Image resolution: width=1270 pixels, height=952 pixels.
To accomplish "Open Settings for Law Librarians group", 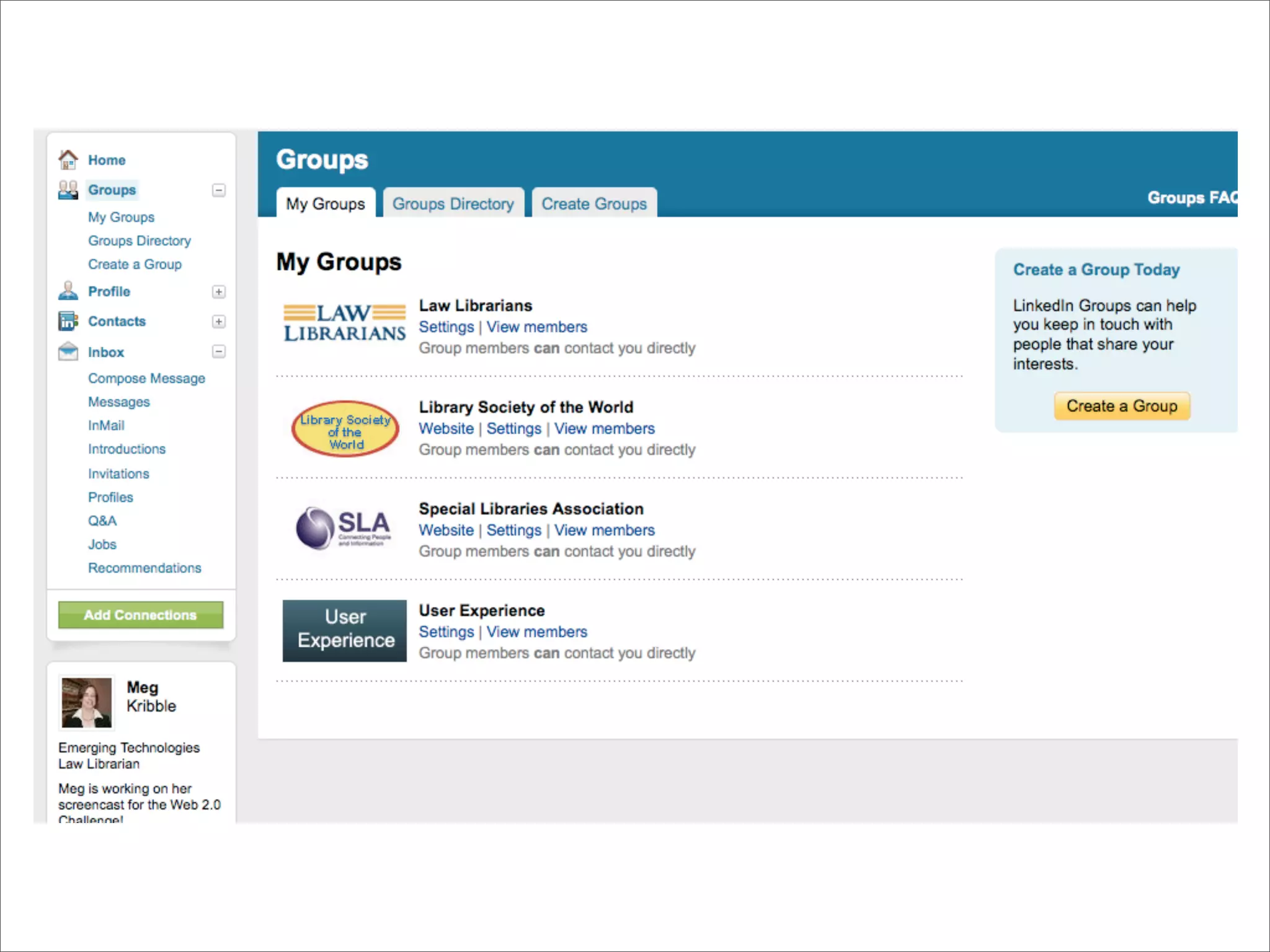I will coord(446,327).
